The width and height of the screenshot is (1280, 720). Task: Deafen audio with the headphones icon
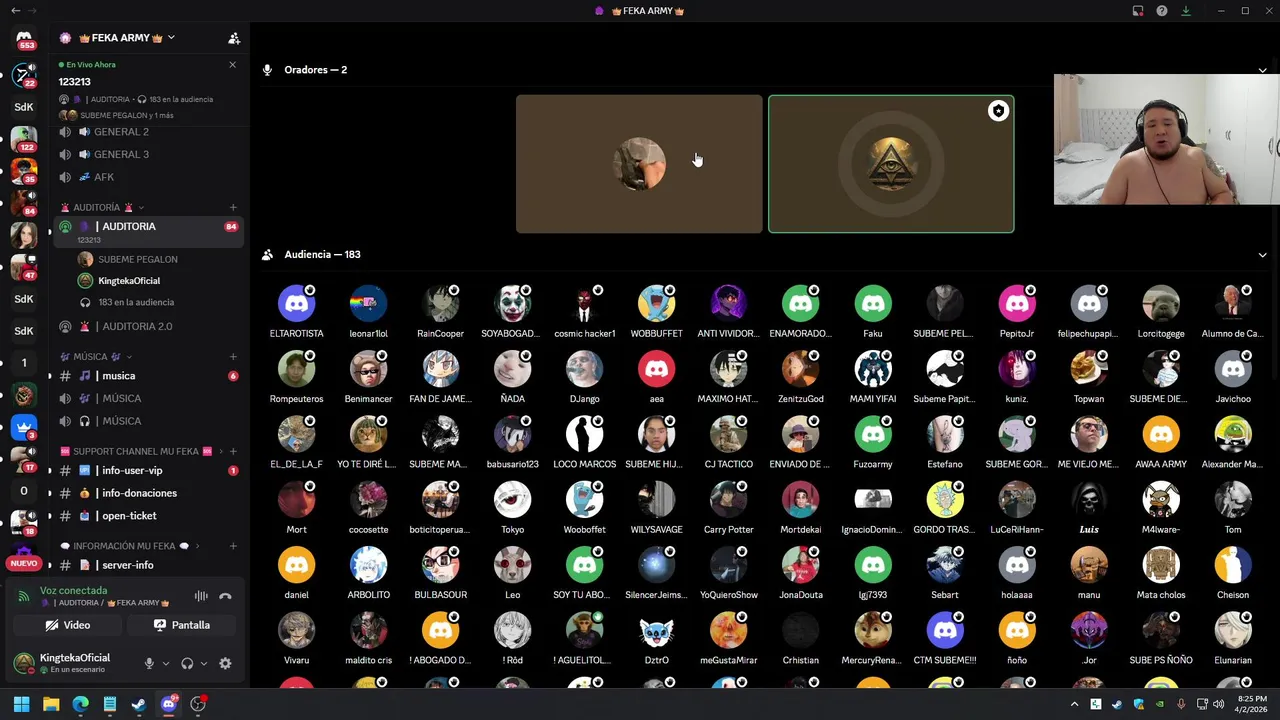pos(187,663)
